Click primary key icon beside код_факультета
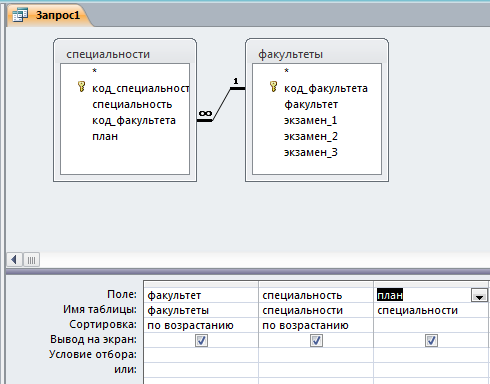Image resolution: width=490 pixels, height=384 pixels. click(273, 87)
